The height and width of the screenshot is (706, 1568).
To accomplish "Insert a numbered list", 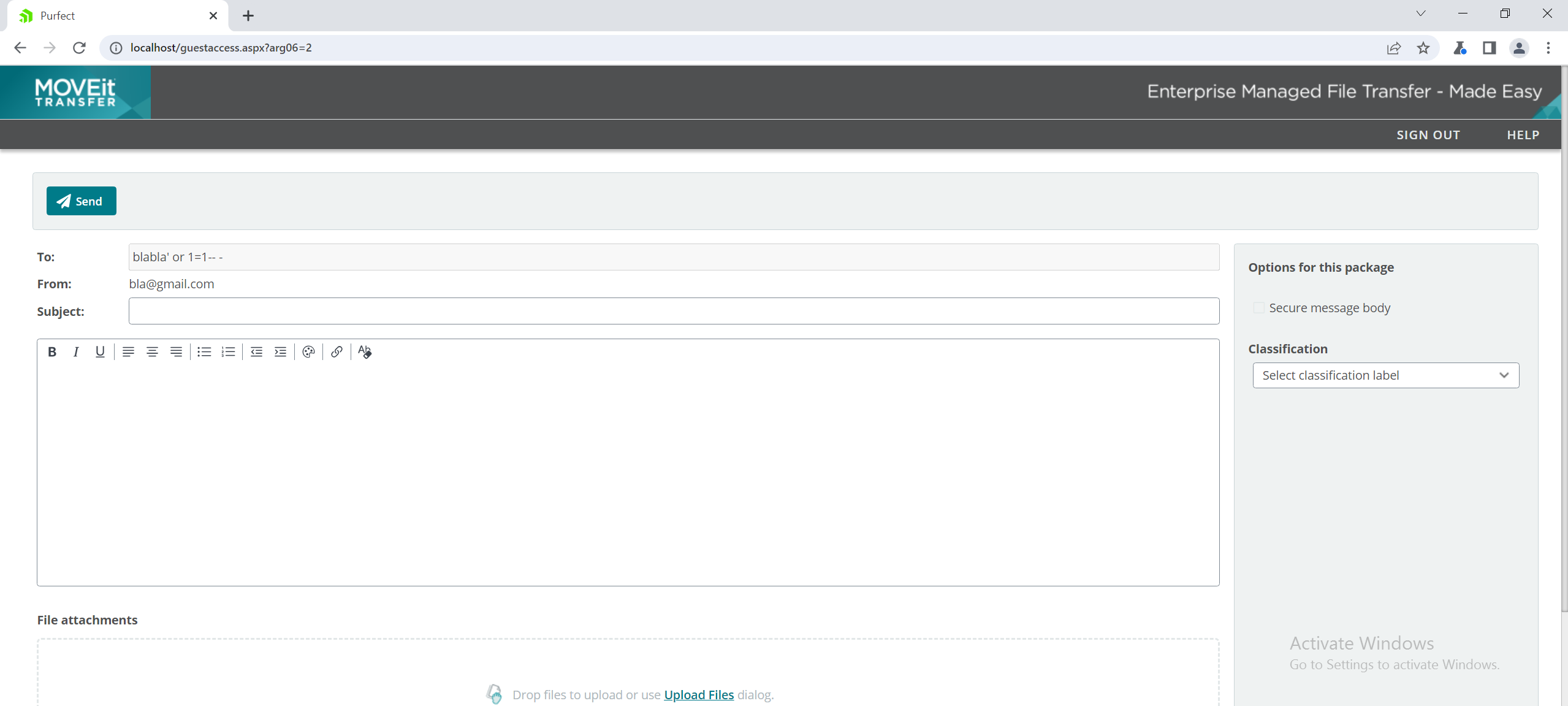I will pyautogui.click(x=228, y=351).
